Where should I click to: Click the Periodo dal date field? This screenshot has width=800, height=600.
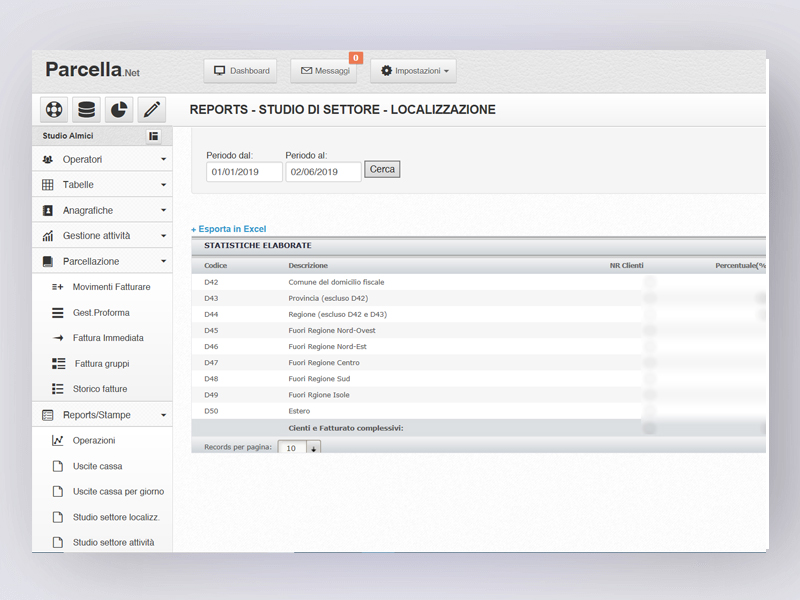pos(244,172)
